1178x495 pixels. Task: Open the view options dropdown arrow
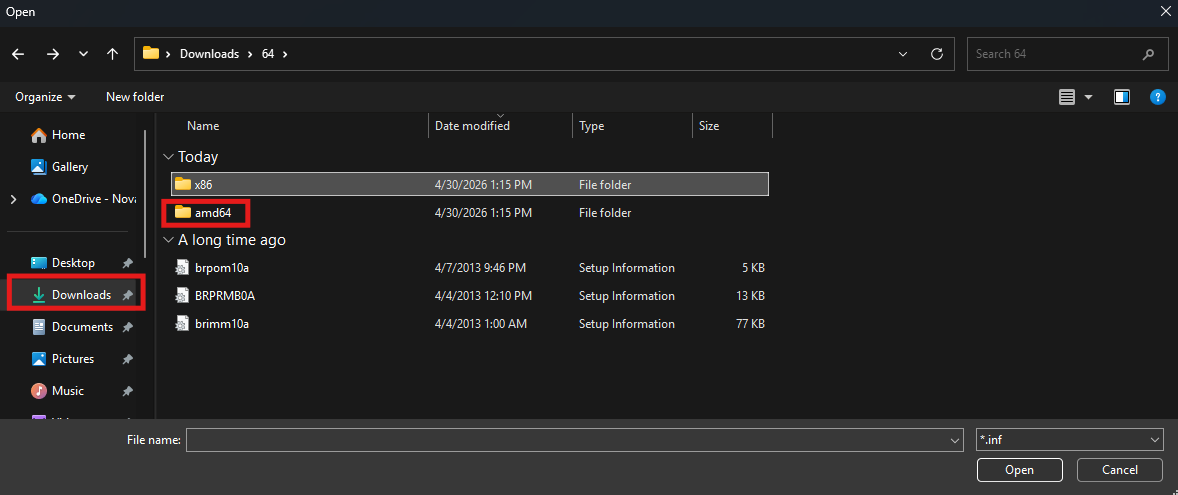(x=1089, y=97)
